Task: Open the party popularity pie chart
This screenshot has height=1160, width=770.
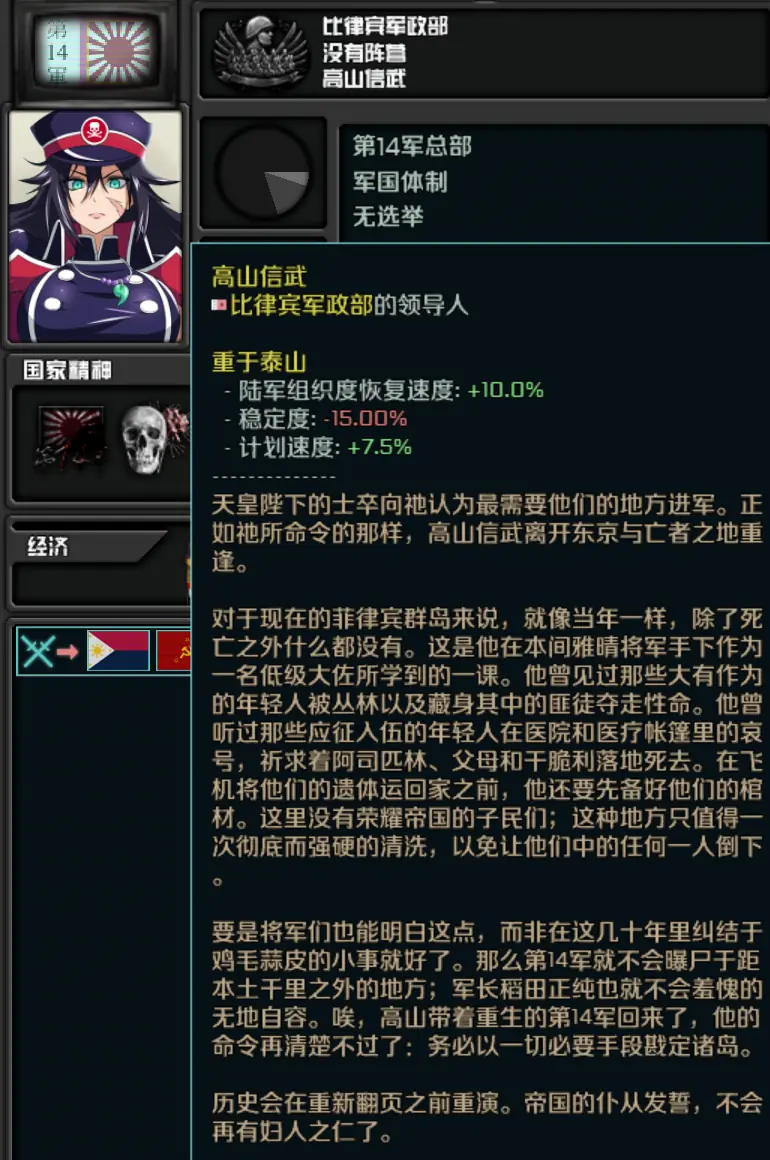Action: (263, 172)
